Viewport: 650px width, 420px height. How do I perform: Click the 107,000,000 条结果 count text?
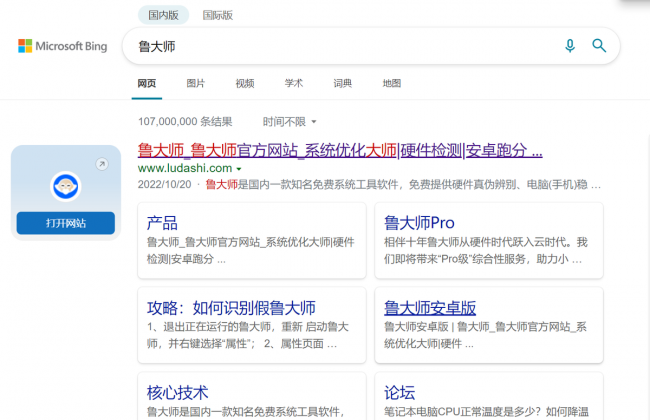pyautogui.click(x=185, y=121)
